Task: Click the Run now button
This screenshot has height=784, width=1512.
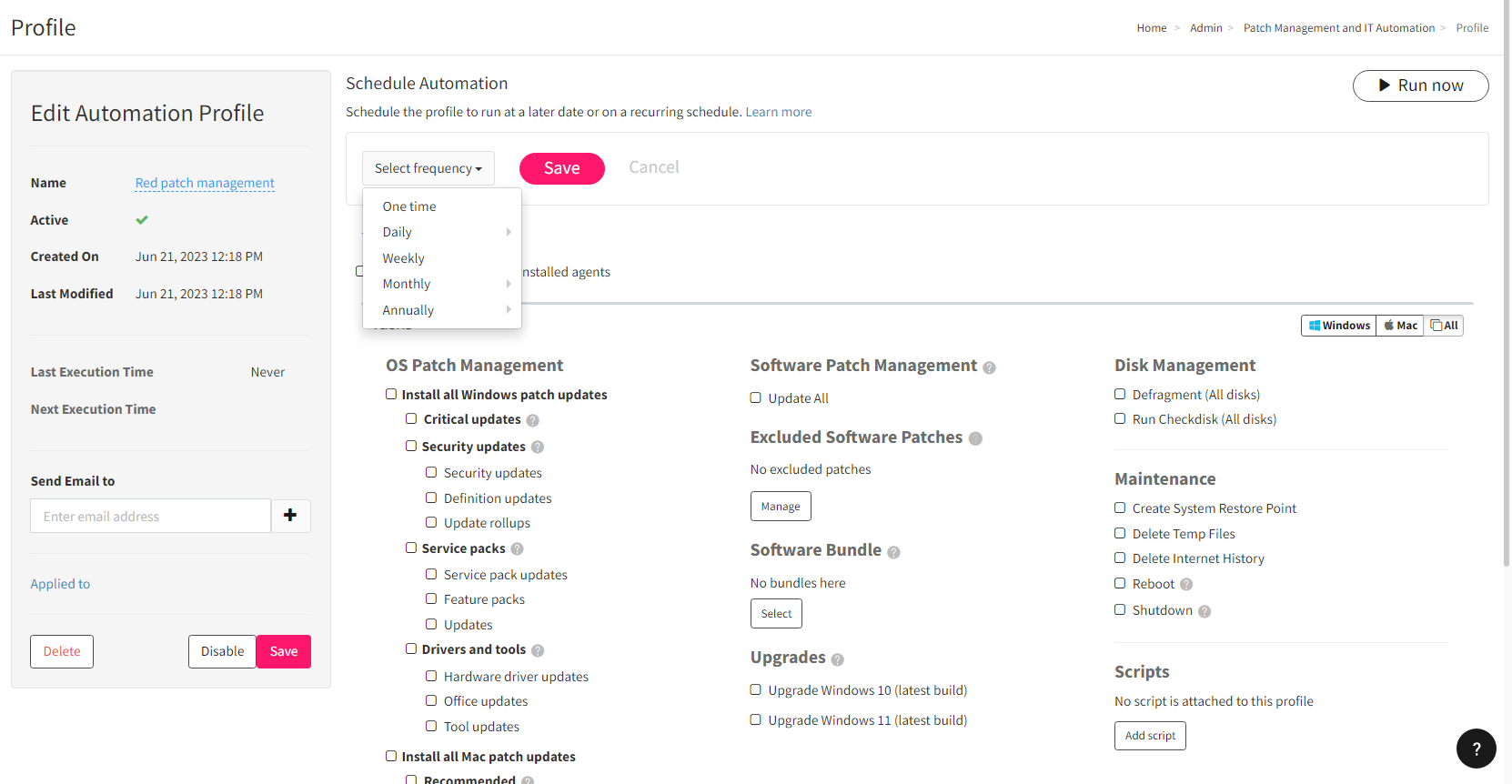Action: coord(1421,85)
